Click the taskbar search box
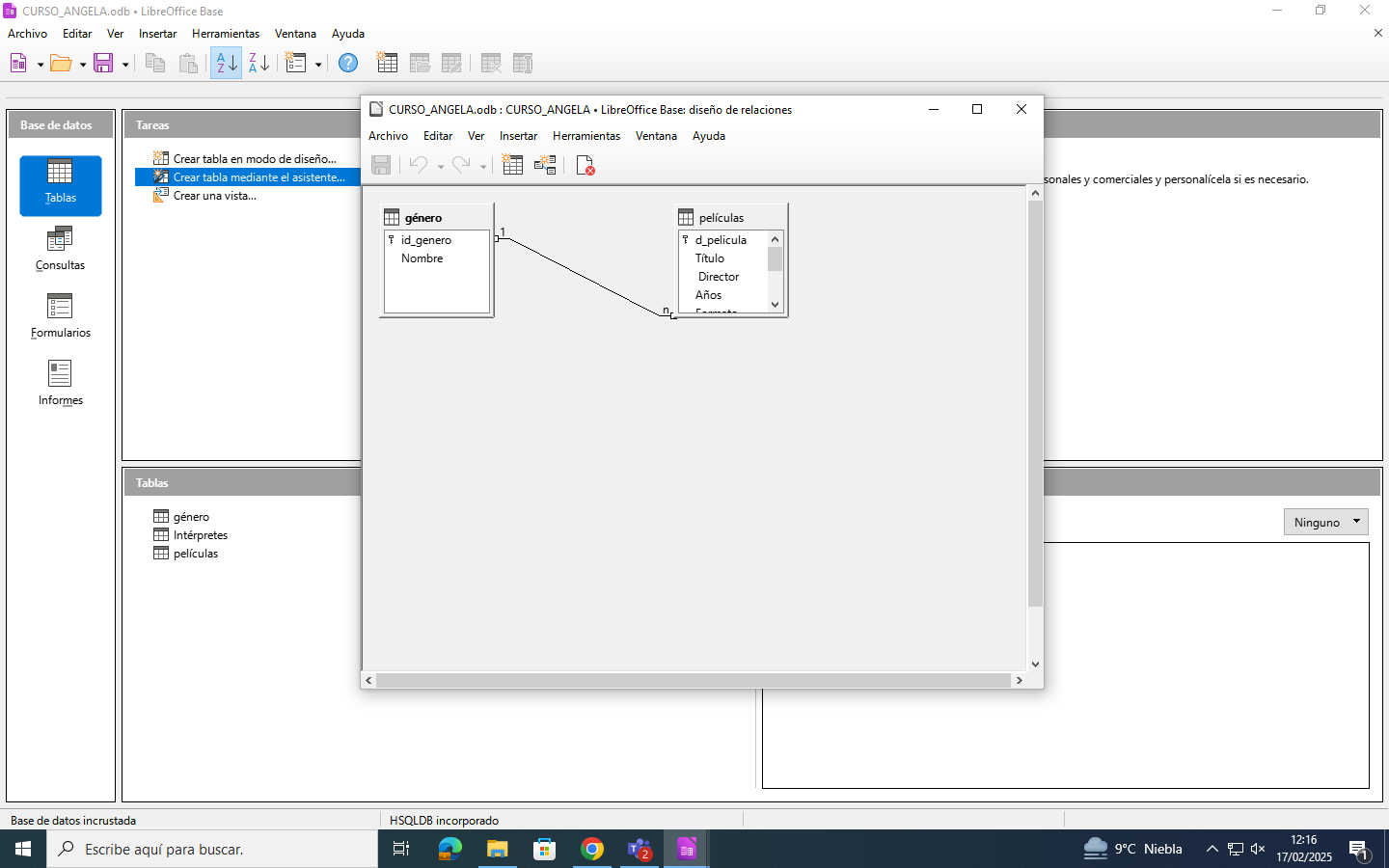This screenshot has height=868, width=1389. [212, 849]
